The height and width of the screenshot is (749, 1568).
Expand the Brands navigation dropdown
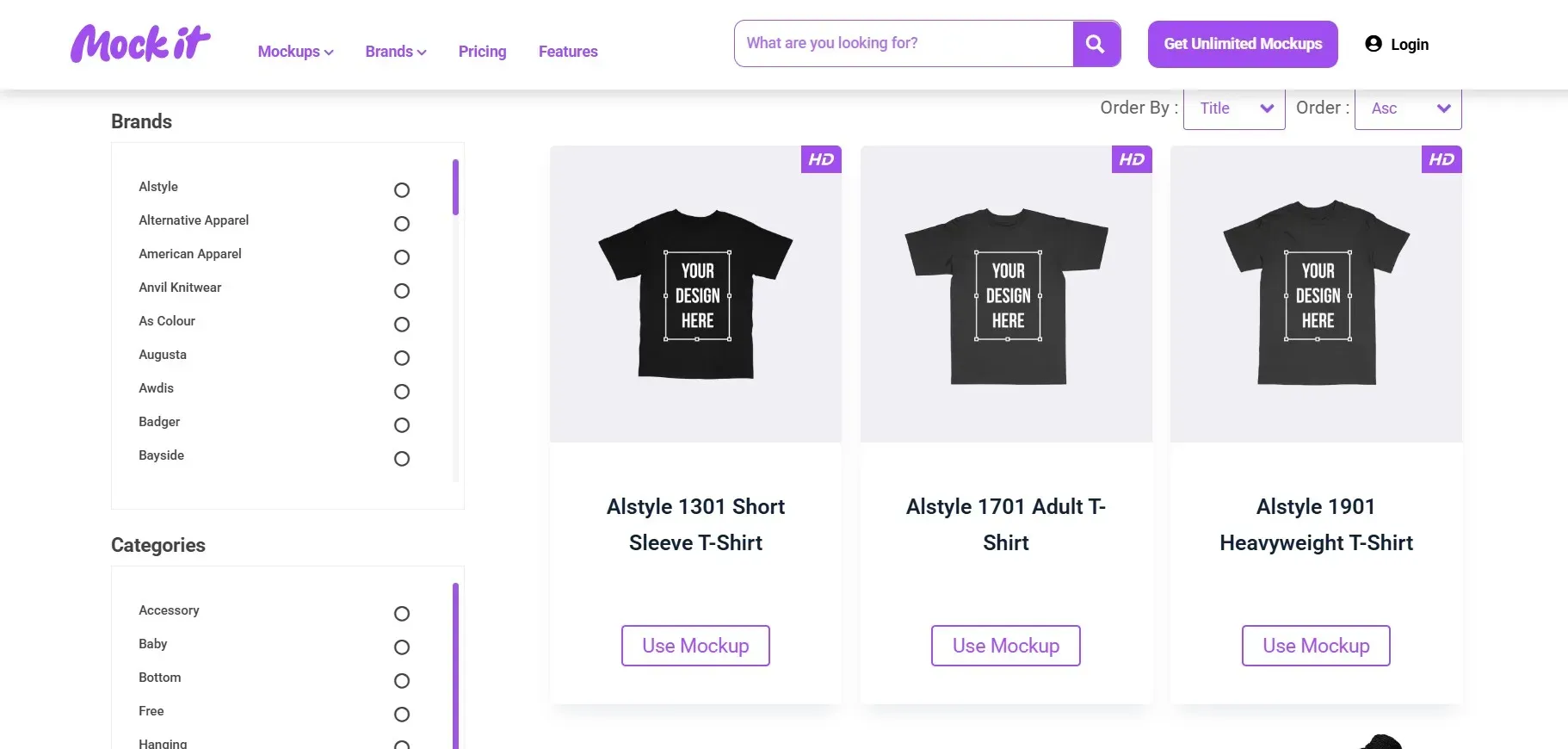396,52
